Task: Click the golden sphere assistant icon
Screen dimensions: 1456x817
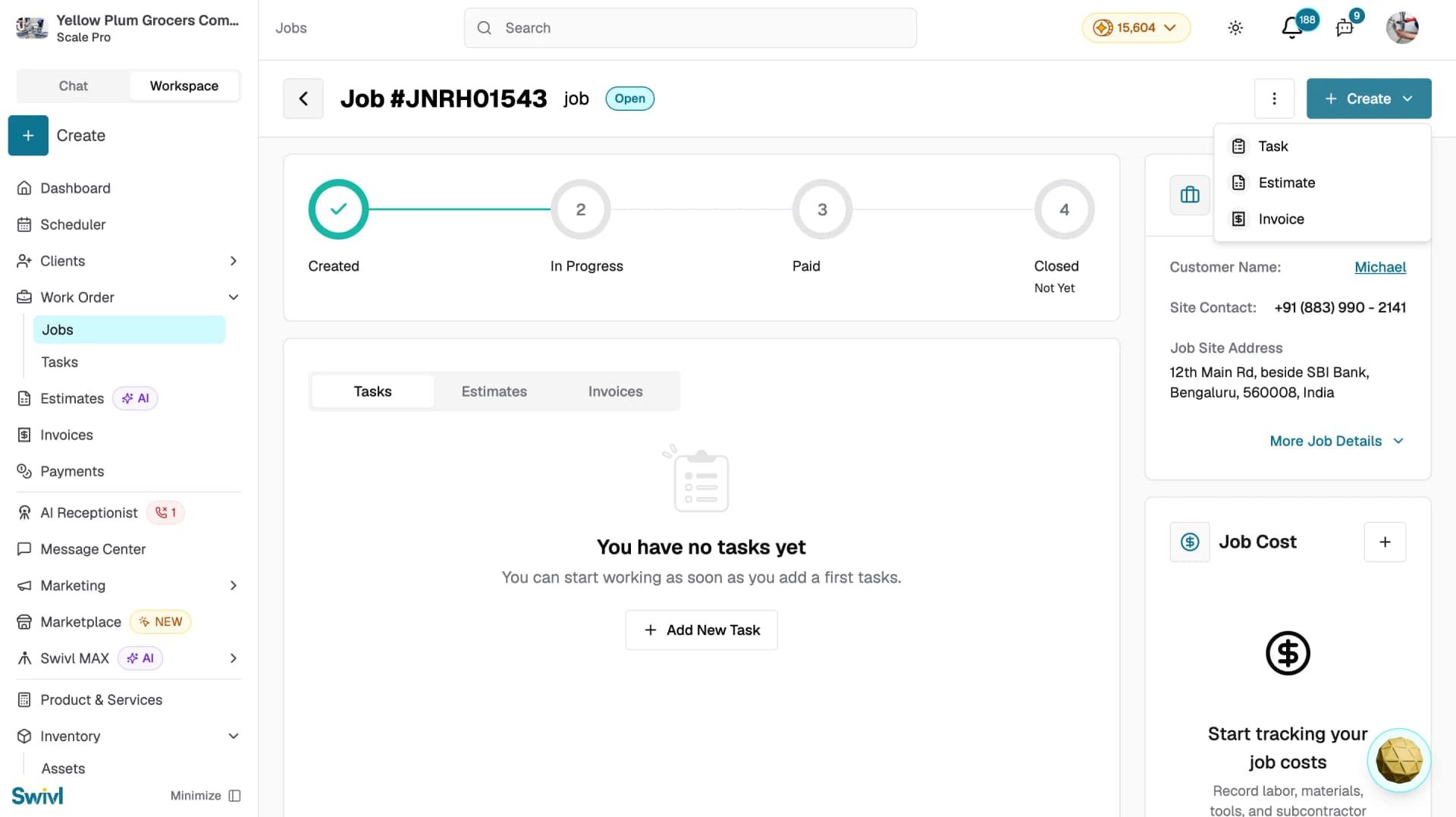Action: 1398,760
